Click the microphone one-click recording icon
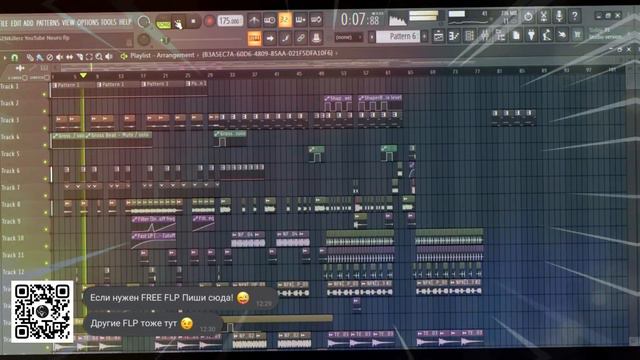Viewport: 640px width, 360px height. (x=559, y=16)
